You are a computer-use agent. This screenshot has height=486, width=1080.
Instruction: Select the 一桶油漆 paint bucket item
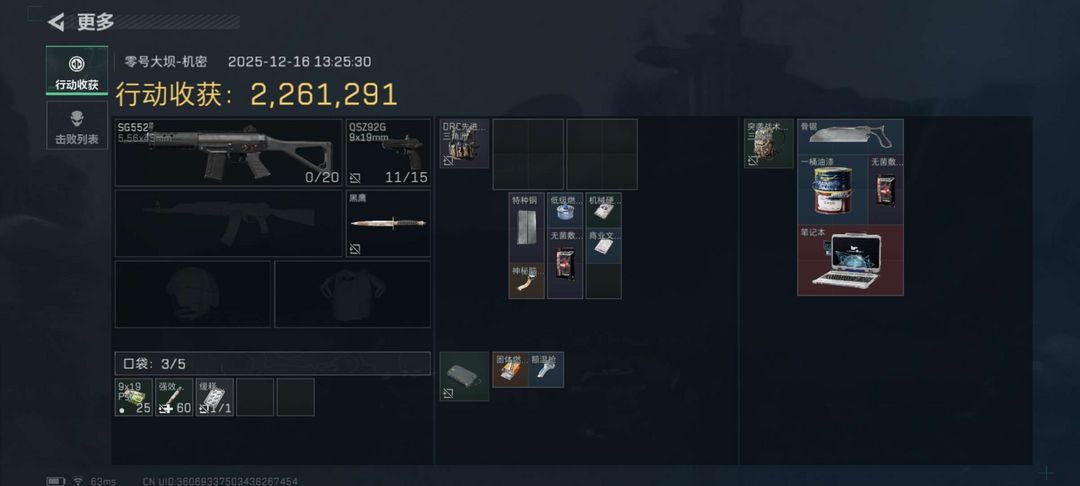(833, 189)
